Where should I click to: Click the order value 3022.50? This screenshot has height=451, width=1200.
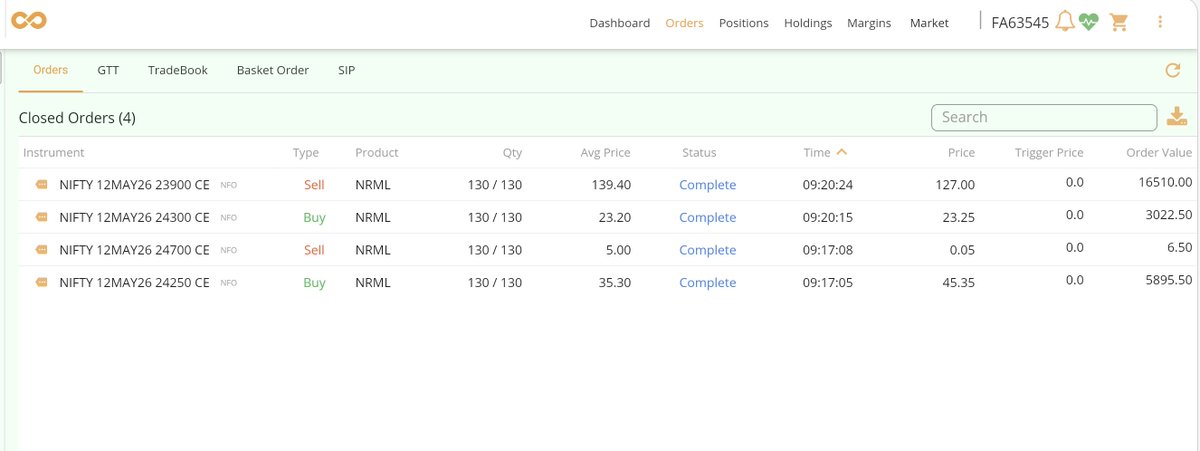pos(1169,214)
